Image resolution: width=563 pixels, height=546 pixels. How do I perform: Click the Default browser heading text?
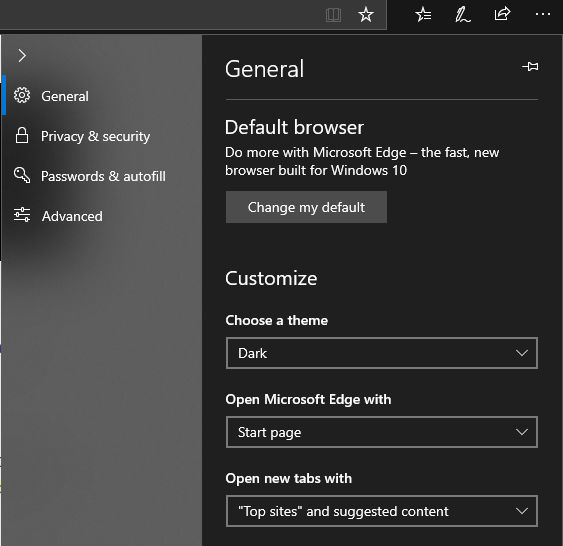(x=294, y=127)
